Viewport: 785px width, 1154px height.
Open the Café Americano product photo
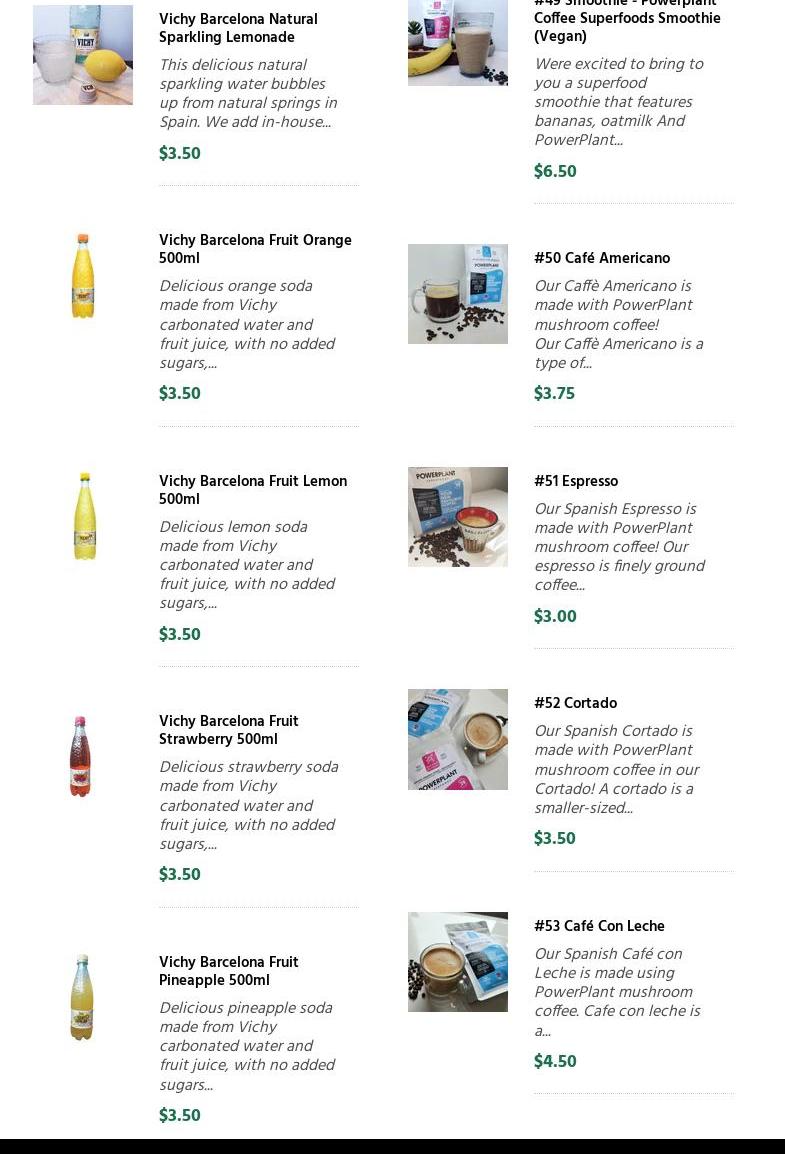click(x=457, y=294)
